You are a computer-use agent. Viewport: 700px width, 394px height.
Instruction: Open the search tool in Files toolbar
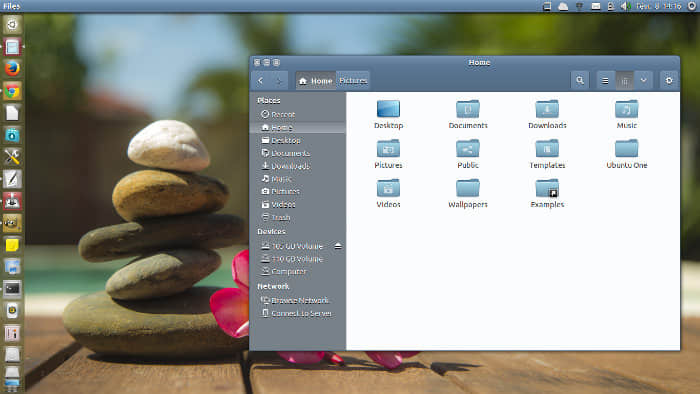pyautogui.click(x=579, y=80)
